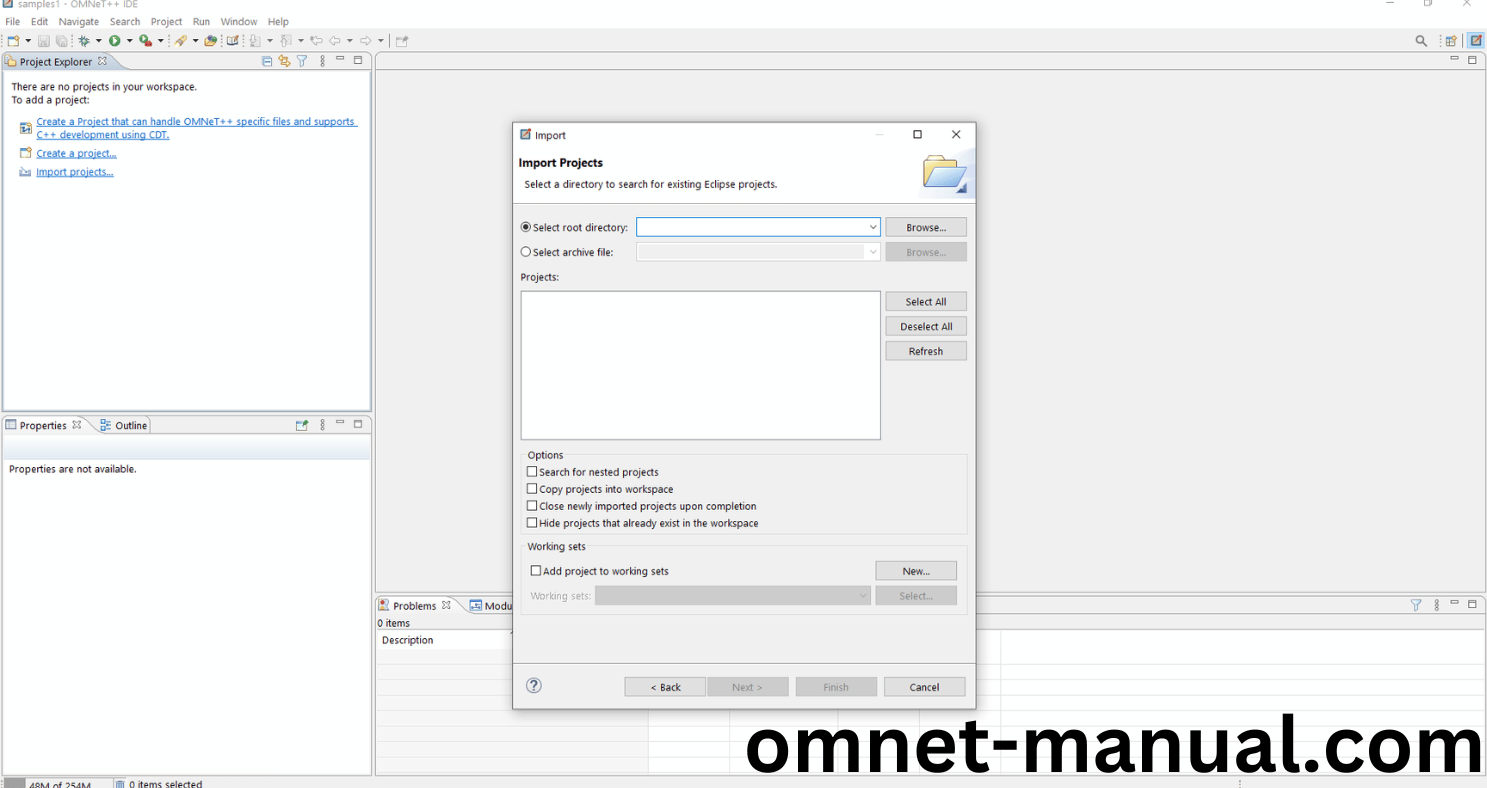Image resolution: width=1487 pixels, height=788 pixels.
Task: Click the Problems view filter funnel icon
Action: coord(1416,605)
